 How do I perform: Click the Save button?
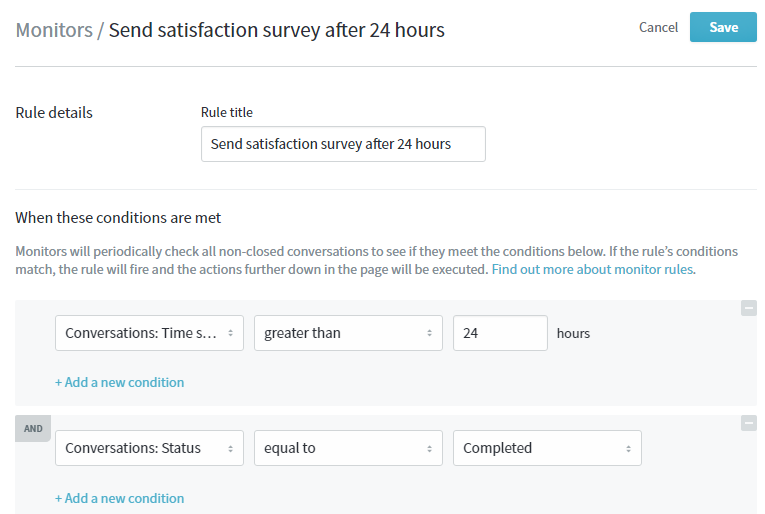(x=723, y=27)
